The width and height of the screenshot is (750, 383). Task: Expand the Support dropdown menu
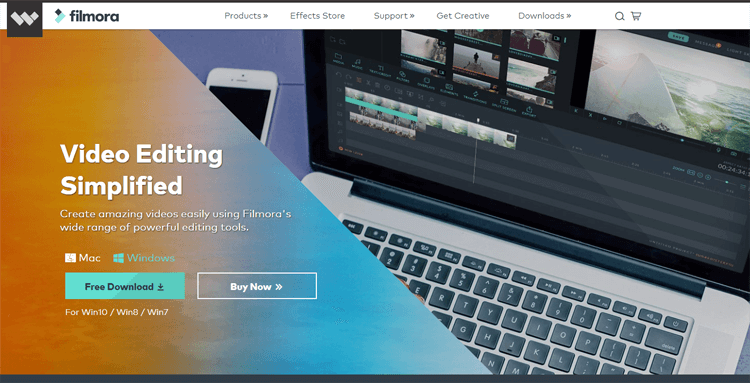point(394,16)
